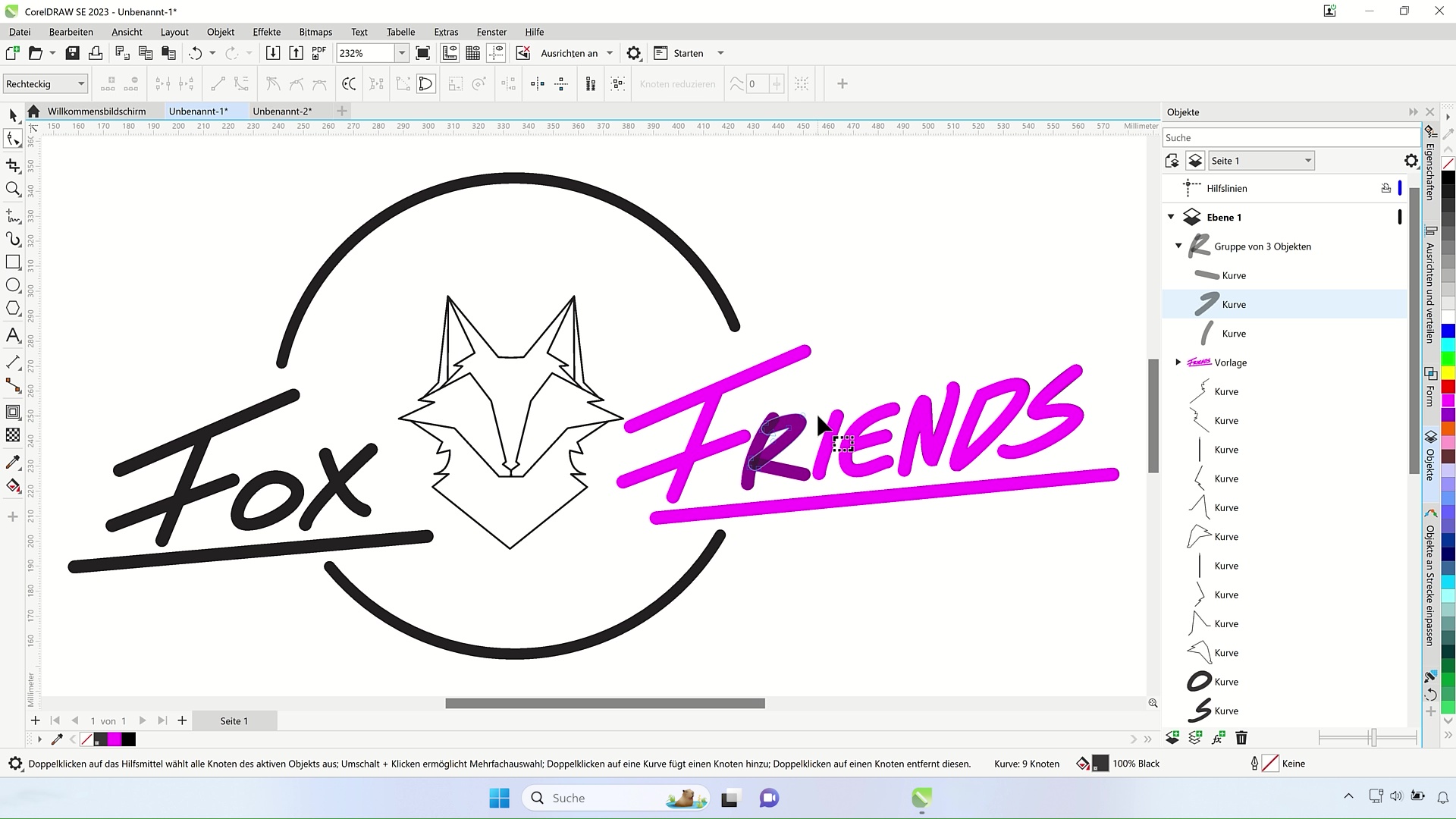Viewport: 1456px width, 819px height.
Task: Open the Effekte menu
Action: [x=266, y=32]
